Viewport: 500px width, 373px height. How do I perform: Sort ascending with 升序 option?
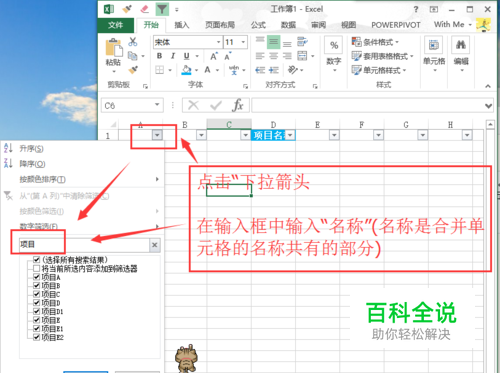point(31,148)
